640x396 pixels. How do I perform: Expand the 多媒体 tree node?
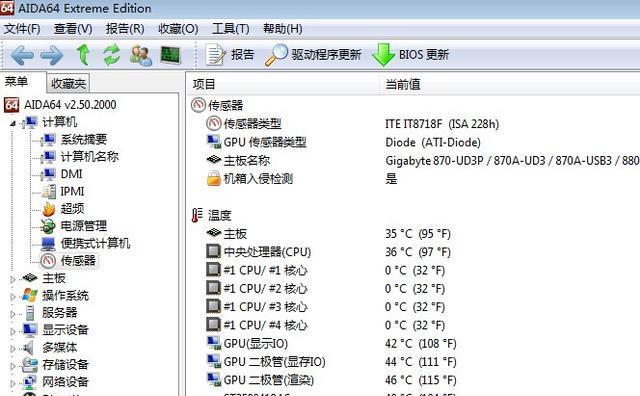click(x=13, y=349)
